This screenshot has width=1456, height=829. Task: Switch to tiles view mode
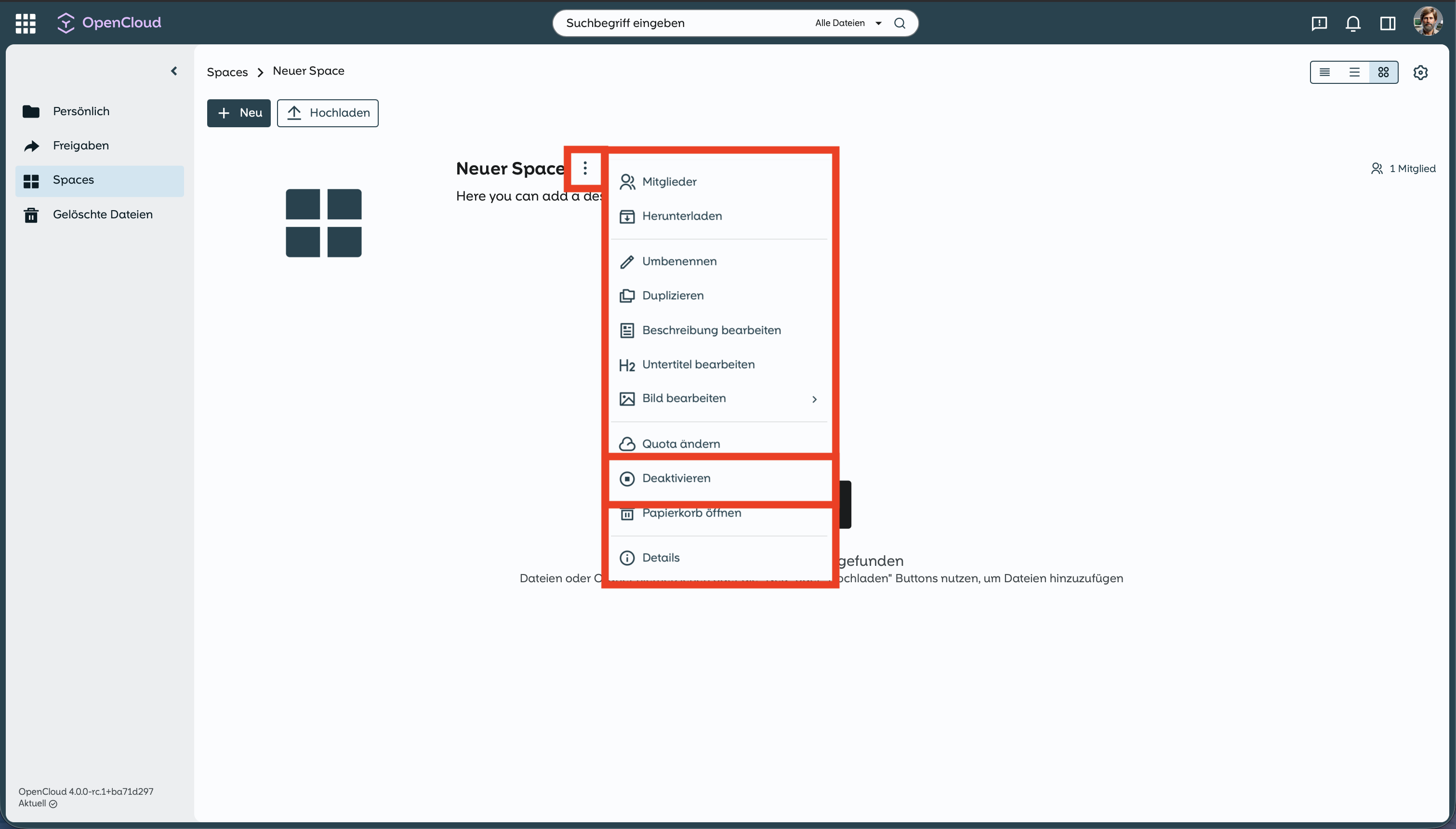[1383, 72]
